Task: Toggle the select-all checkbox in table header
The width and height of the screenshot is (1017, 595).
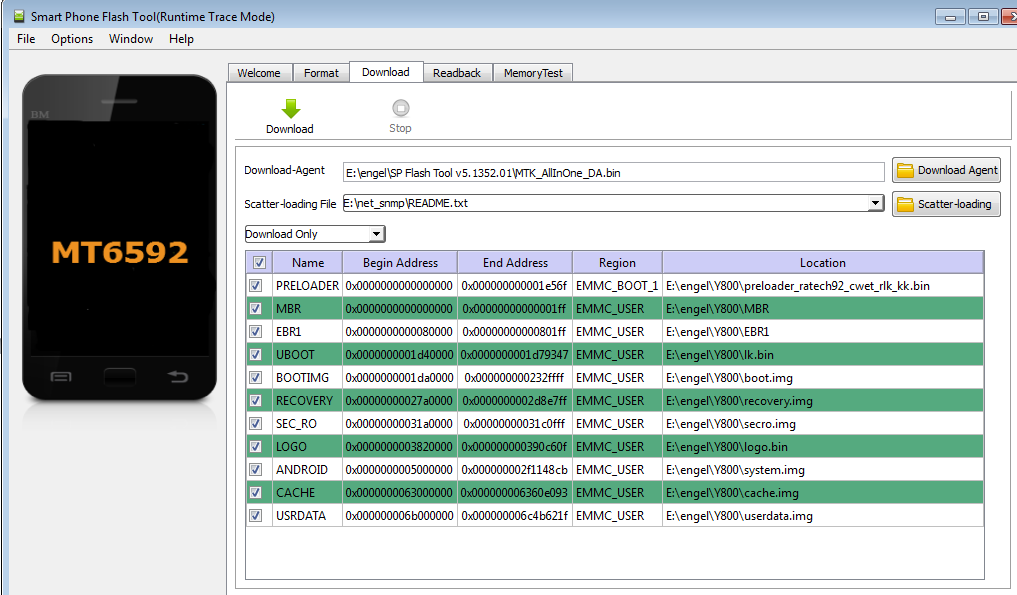Action: point(259,263)
